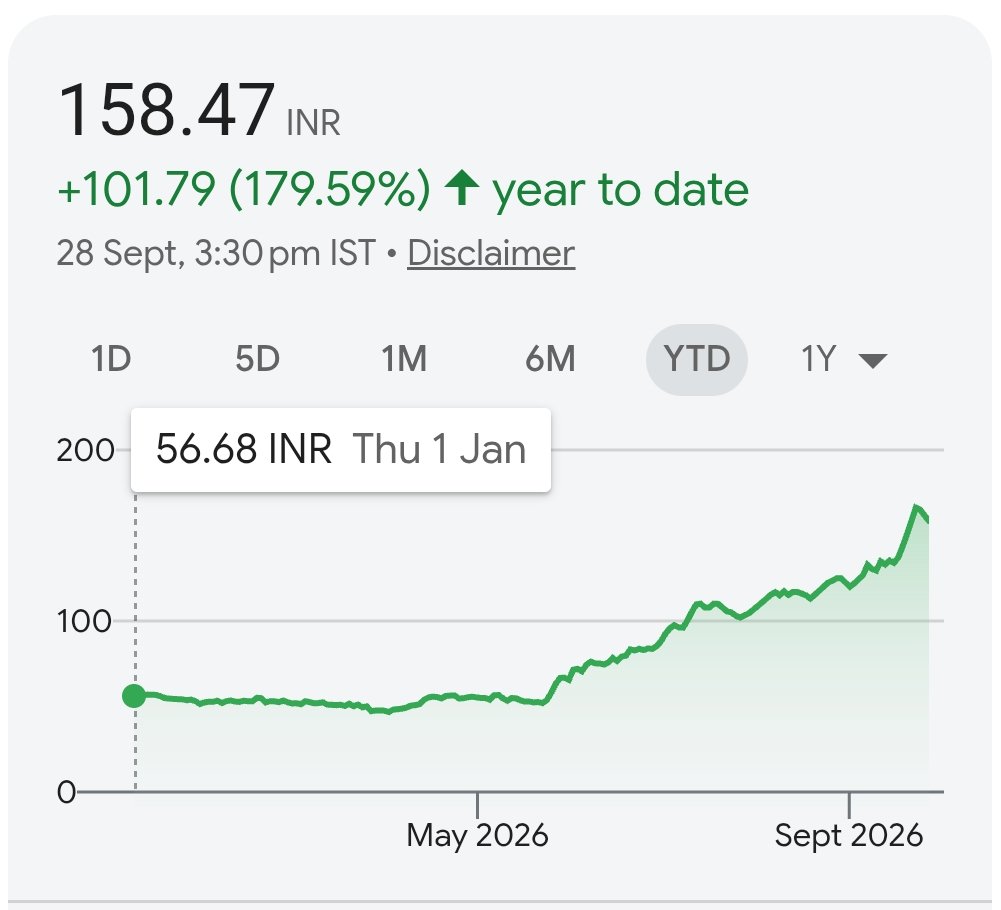
Task: Click the 100 y-axis label
Action: tap(84, 621)
